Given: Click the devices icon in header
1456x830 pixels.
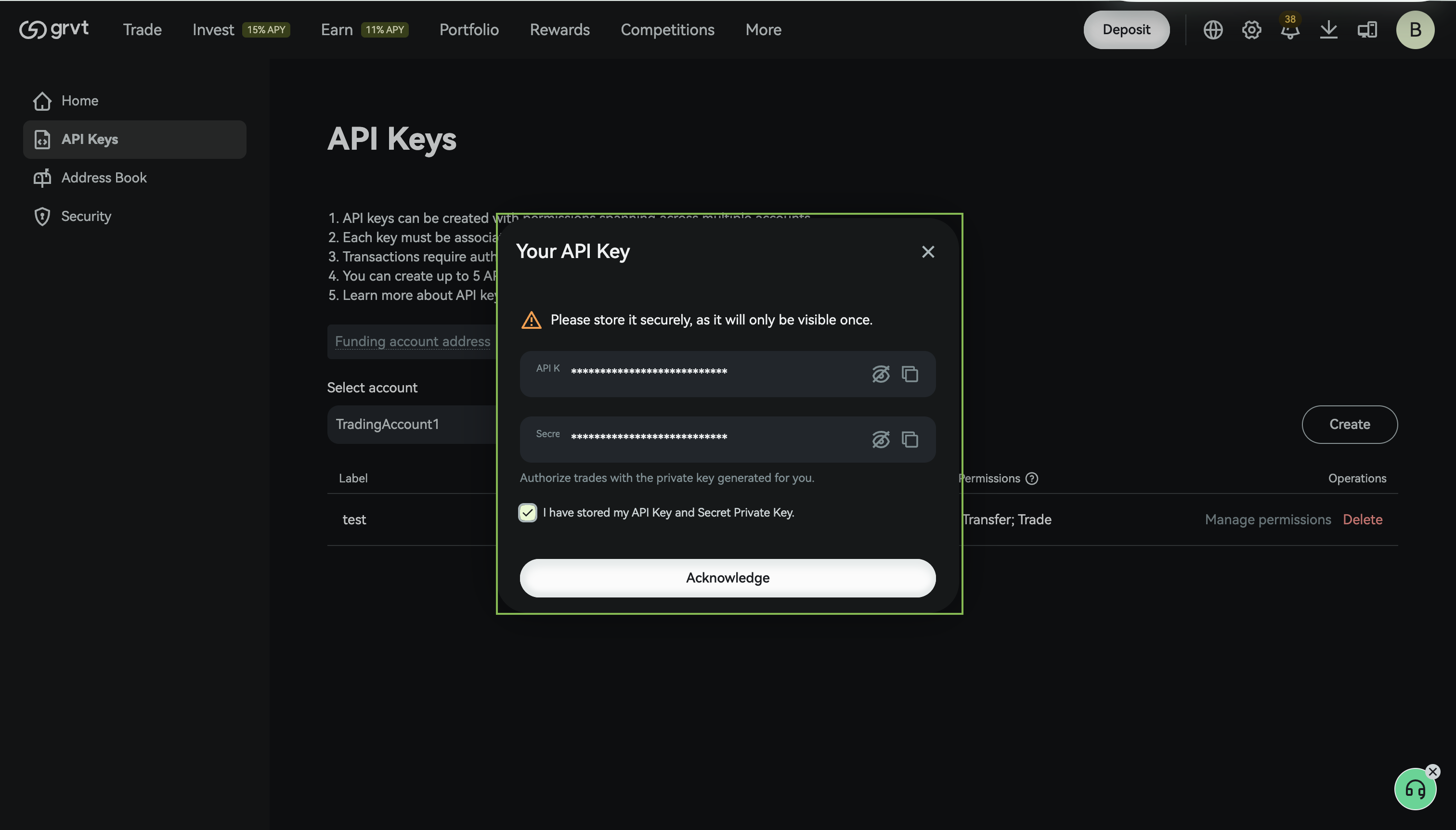Looking at the screenshot, I should (1366, 30).
